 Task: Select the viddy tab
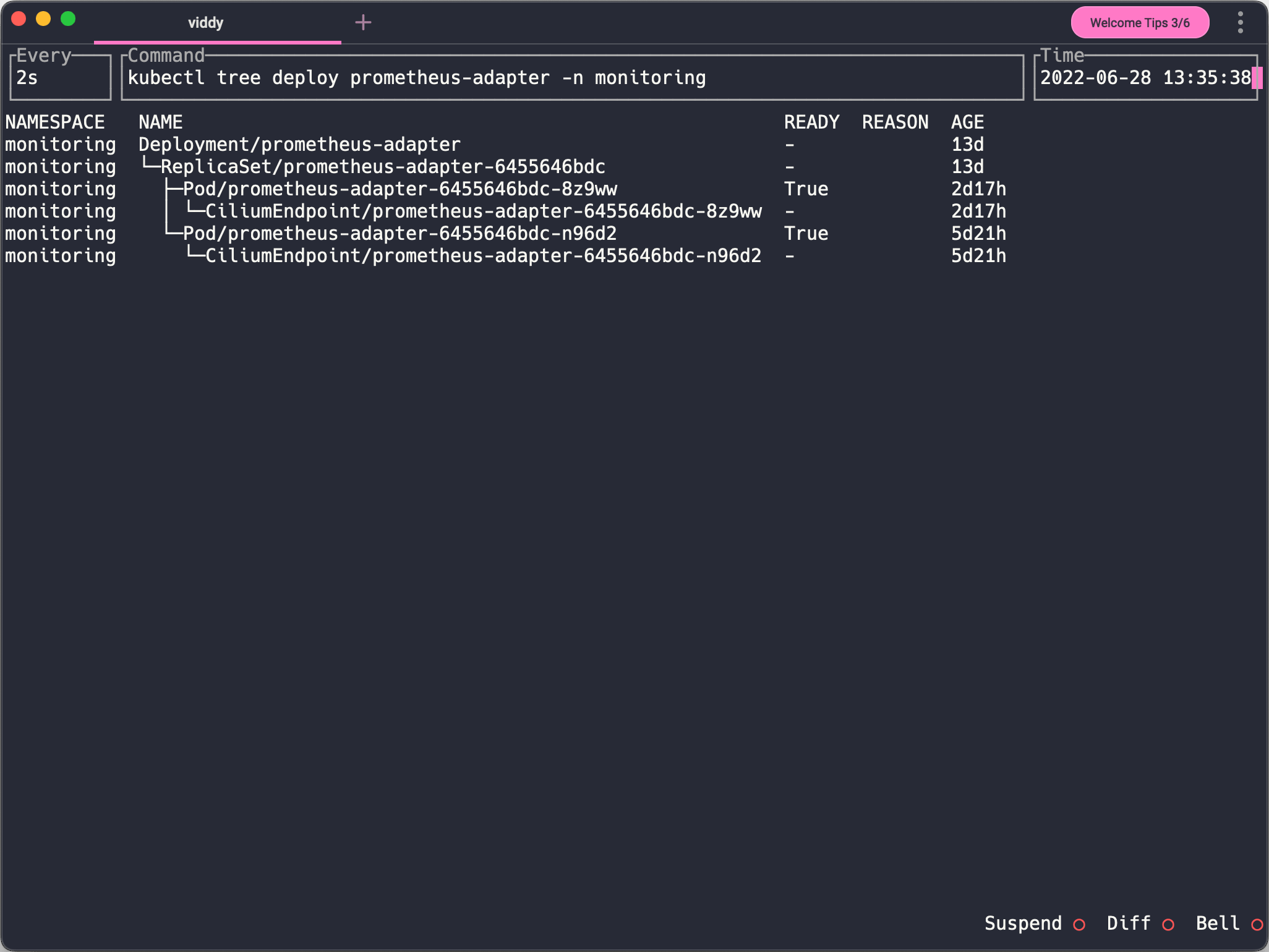click(x=206, y=23)
